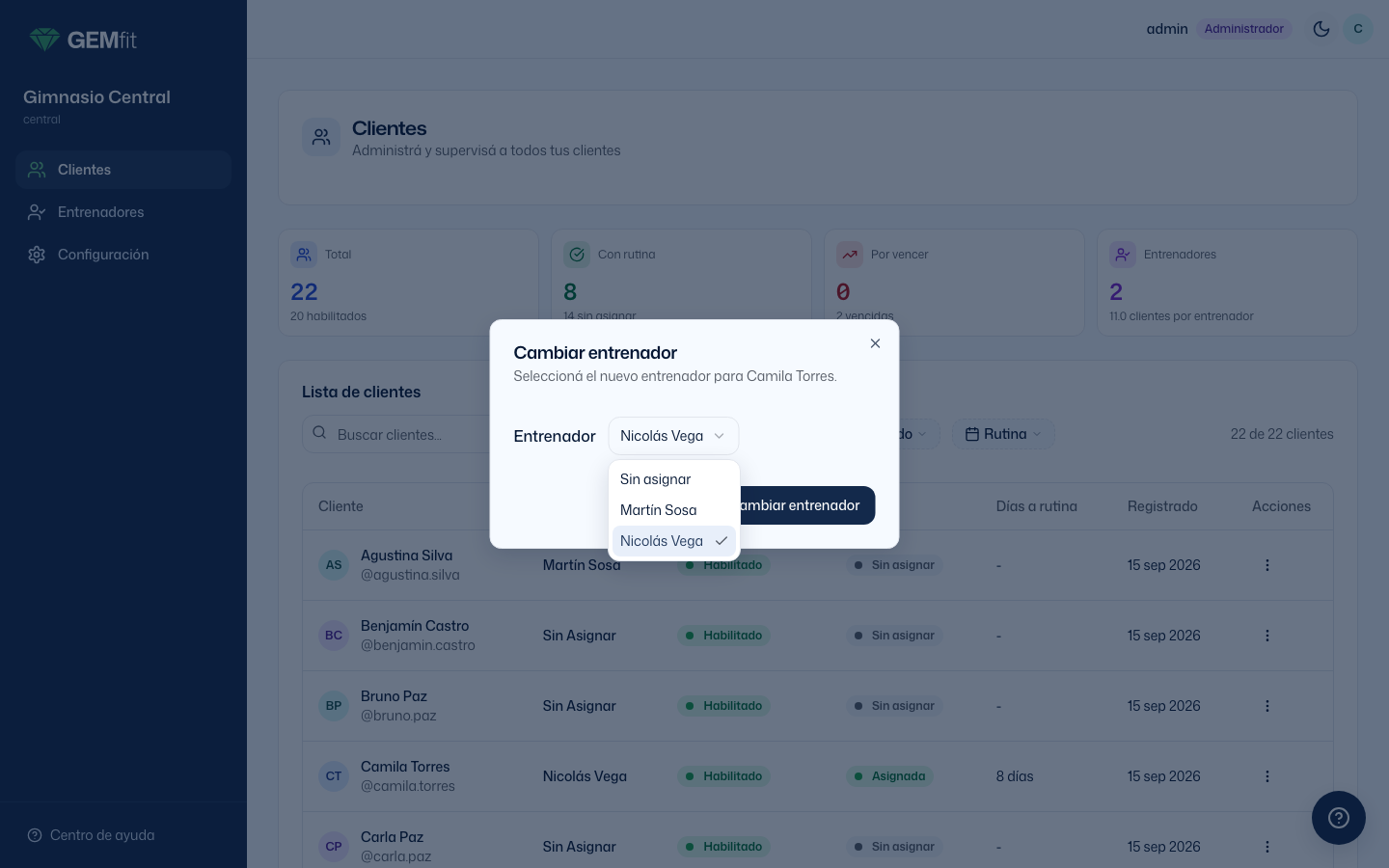The height and width of the screenshot is (868, 1389).
Task: Click the Cliente column header
Action: 340,506
